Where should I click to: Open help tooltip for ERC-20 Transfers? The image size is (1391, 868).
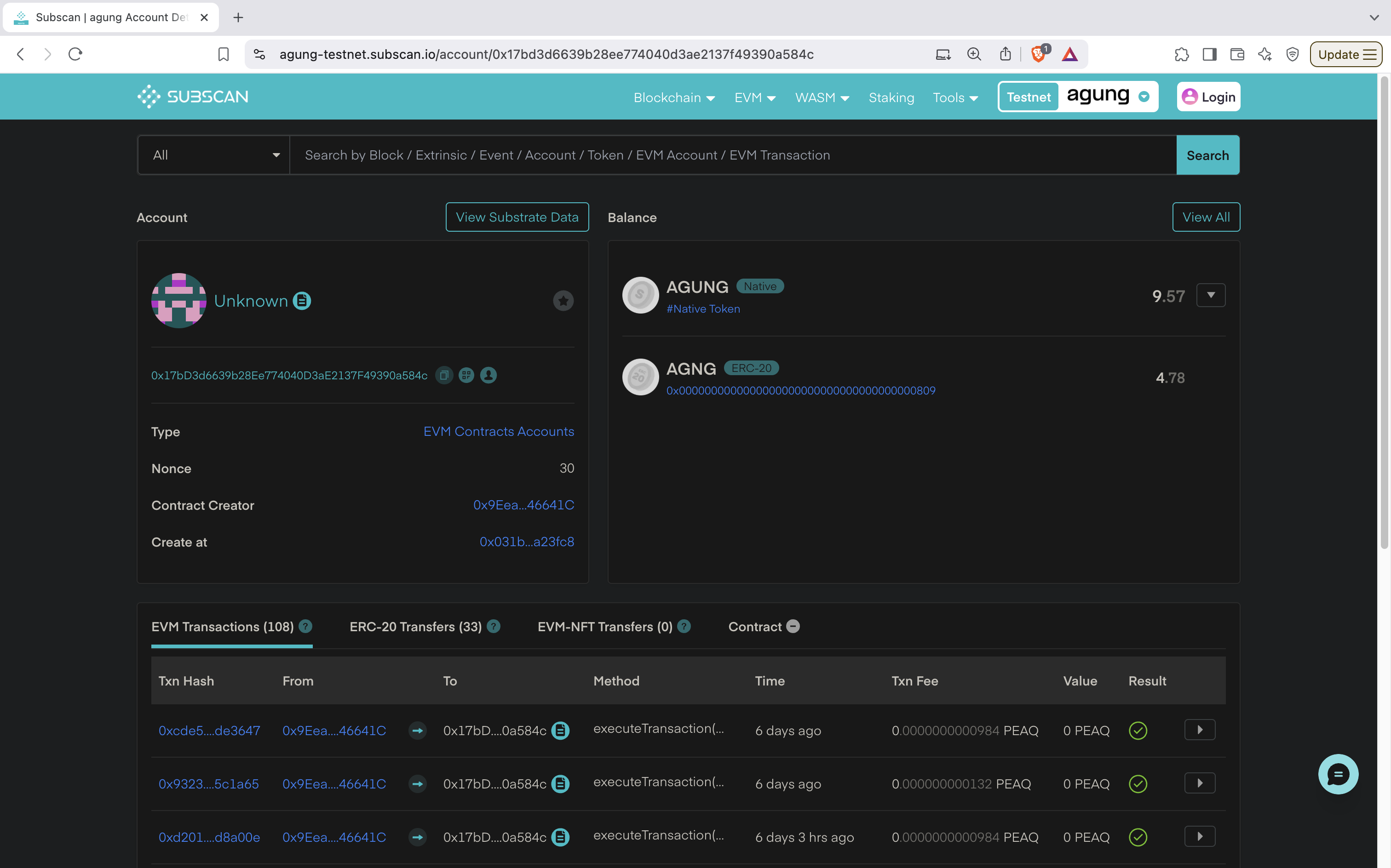[494, 626]
